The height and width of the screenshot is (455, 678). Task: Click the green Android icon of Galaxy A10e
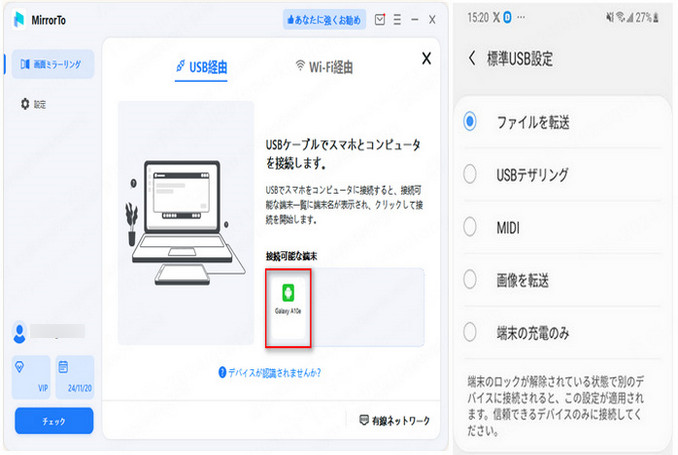288,293
